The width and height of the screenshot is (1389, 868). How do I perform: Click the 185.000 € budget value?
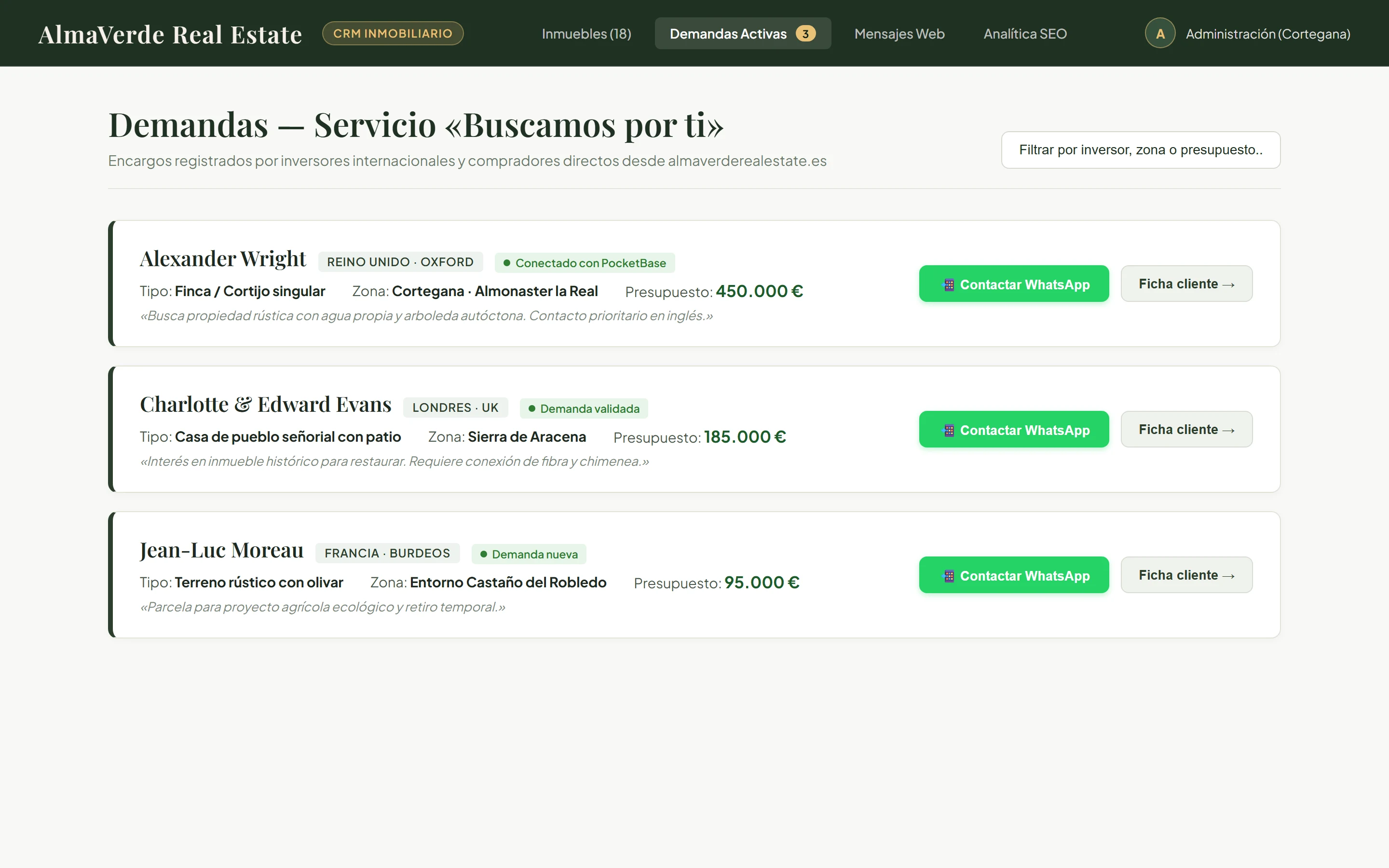tap(745, 437)
